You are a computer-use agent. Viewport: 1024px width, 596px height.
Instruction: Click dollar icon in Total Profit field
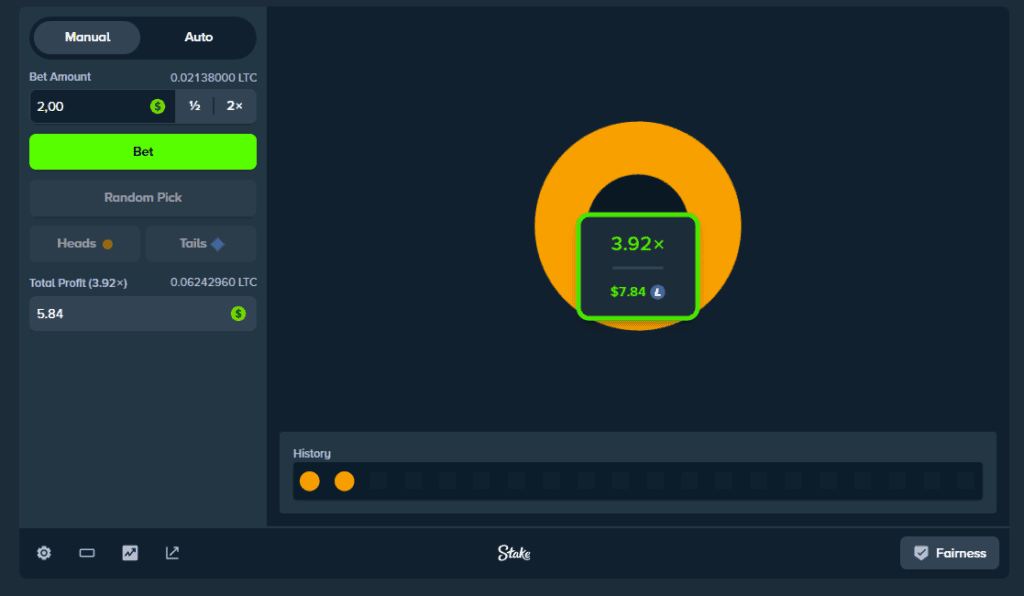coord(238,313)
